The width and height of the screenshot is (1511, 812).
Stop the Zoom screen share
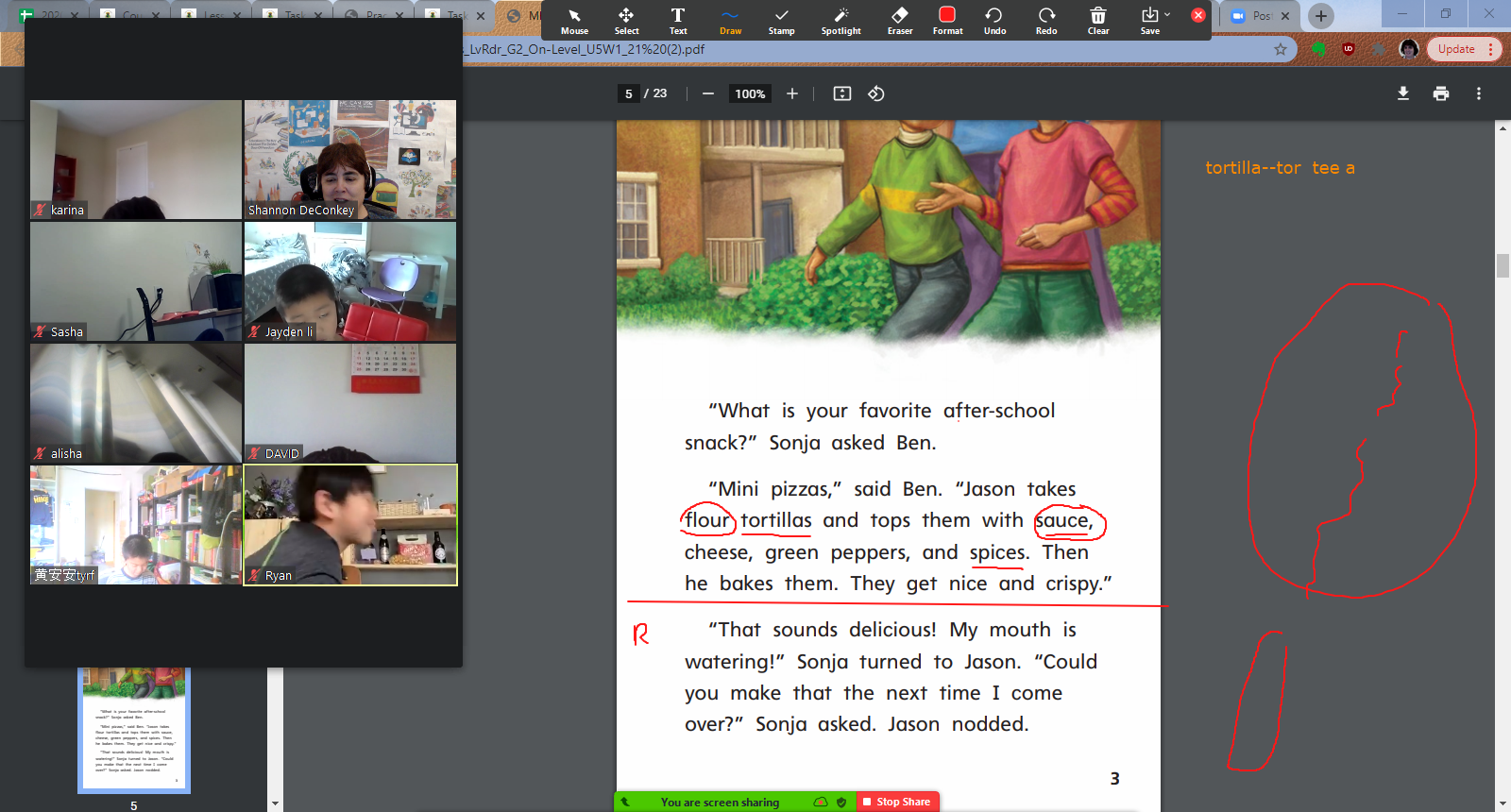898,802
